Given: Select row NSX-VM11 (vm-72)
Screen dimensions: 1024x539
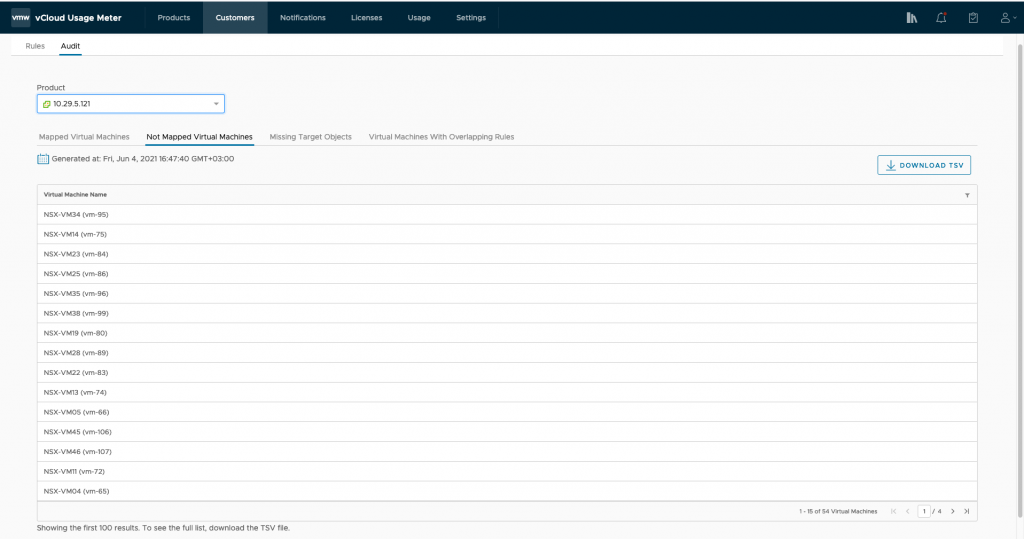Looking at the screenshot, I should [x=507, y=471].
